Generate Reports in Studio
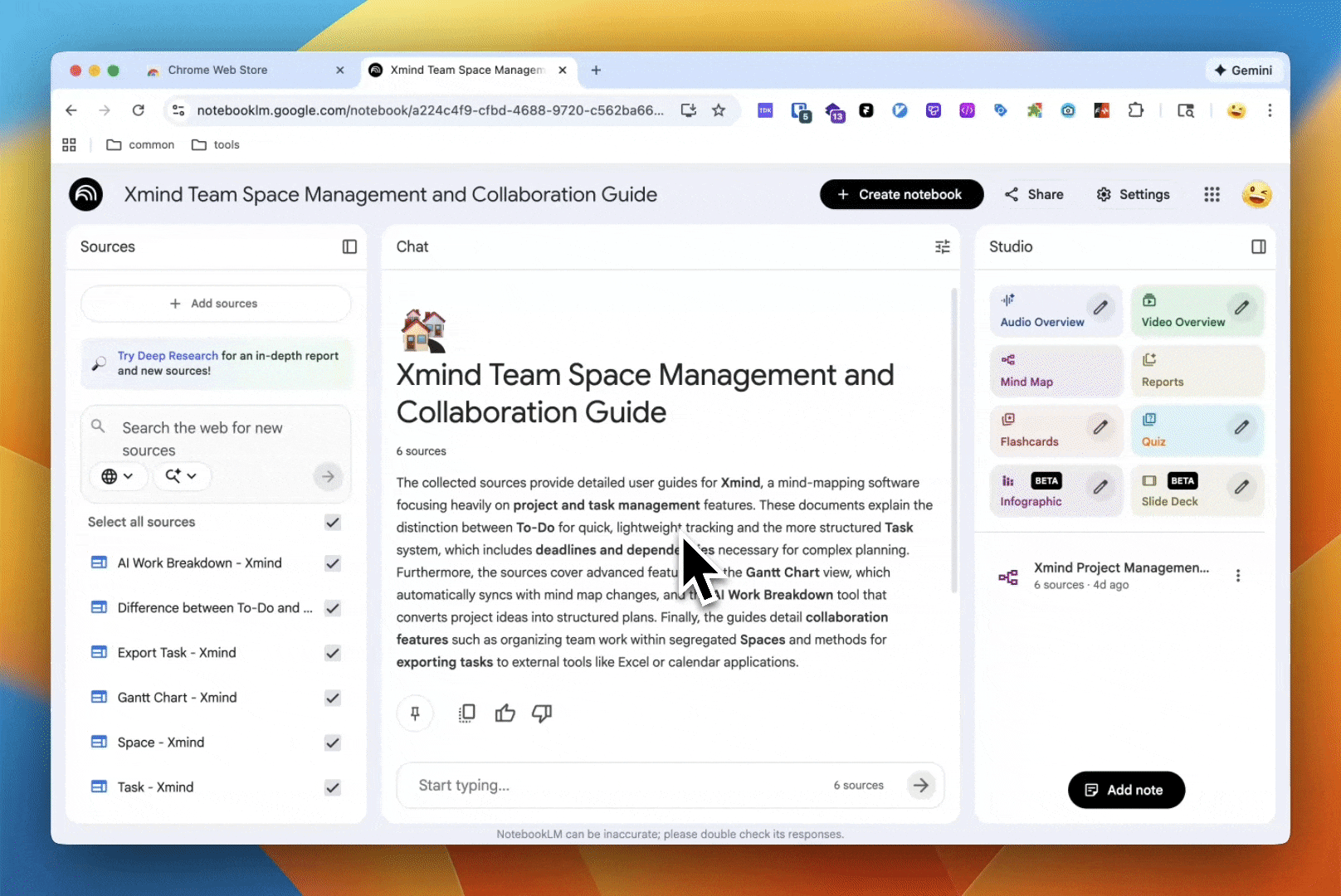1341x896 pixels. [x=1197, y=371]
